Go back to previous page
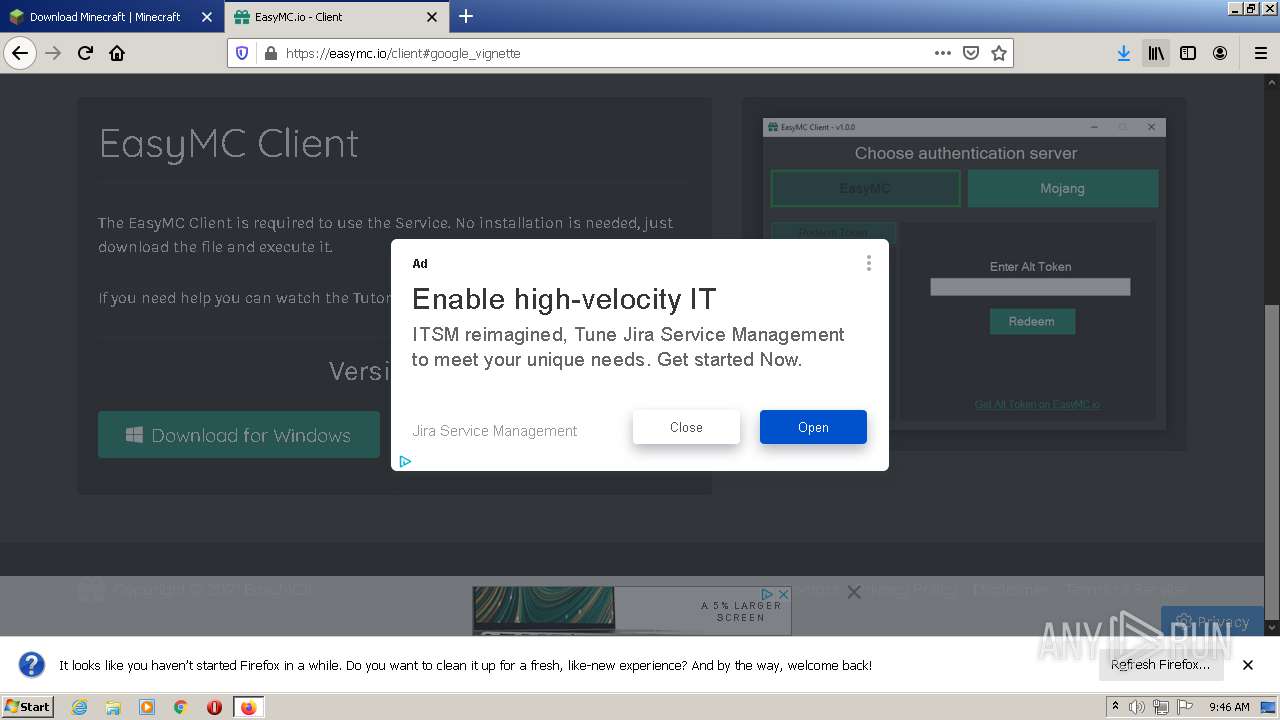 tap(20, 53)
